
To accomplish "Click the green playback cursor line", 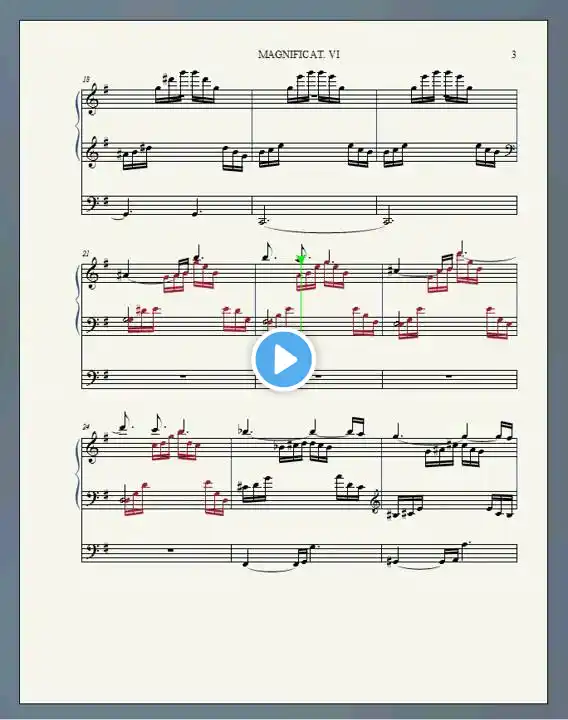I will [301, 294].
